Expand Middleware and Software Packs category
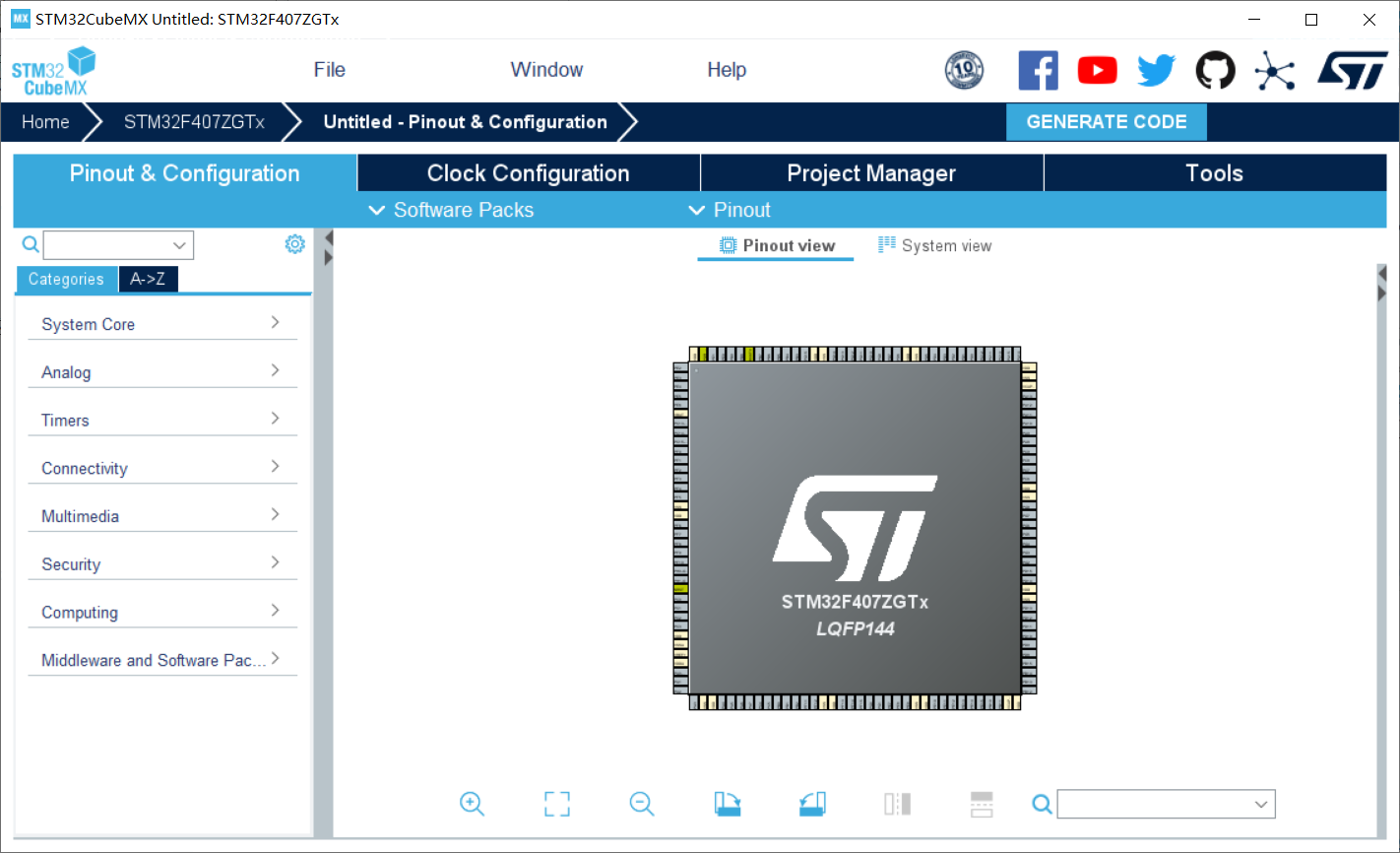The height and width of the screenshot is (853, 1400). pyautogui.click(x=162, y=660)
